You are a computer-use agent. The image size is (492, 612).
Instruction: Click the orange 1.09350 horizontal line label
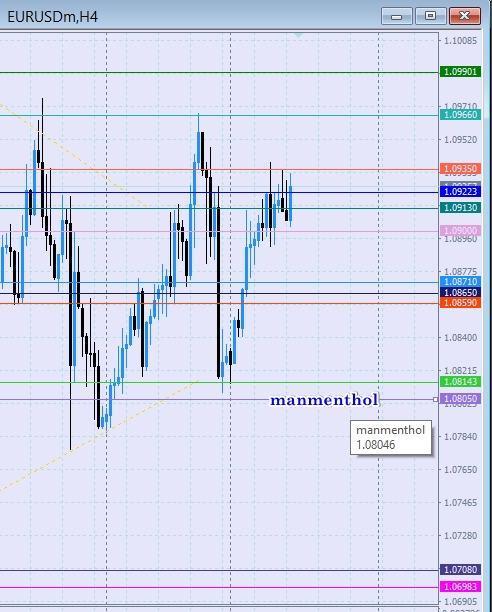[x=460, y=169]
